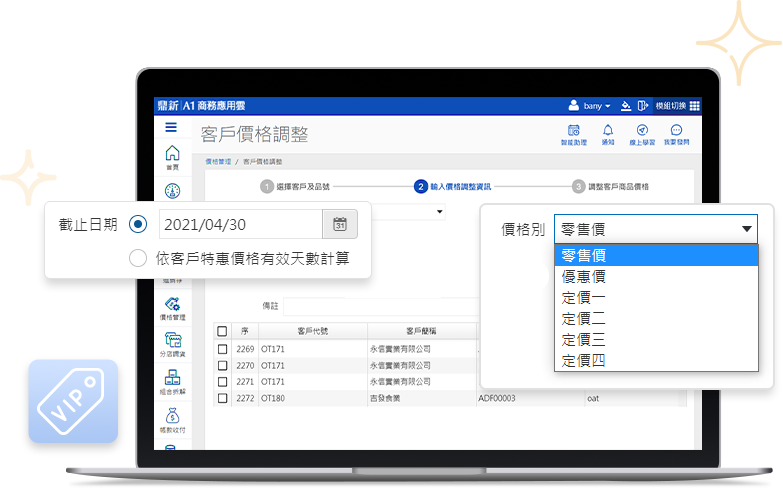The image size is (783, 489).
Task: Click the theme paint bucket icon
Action: 626,105
